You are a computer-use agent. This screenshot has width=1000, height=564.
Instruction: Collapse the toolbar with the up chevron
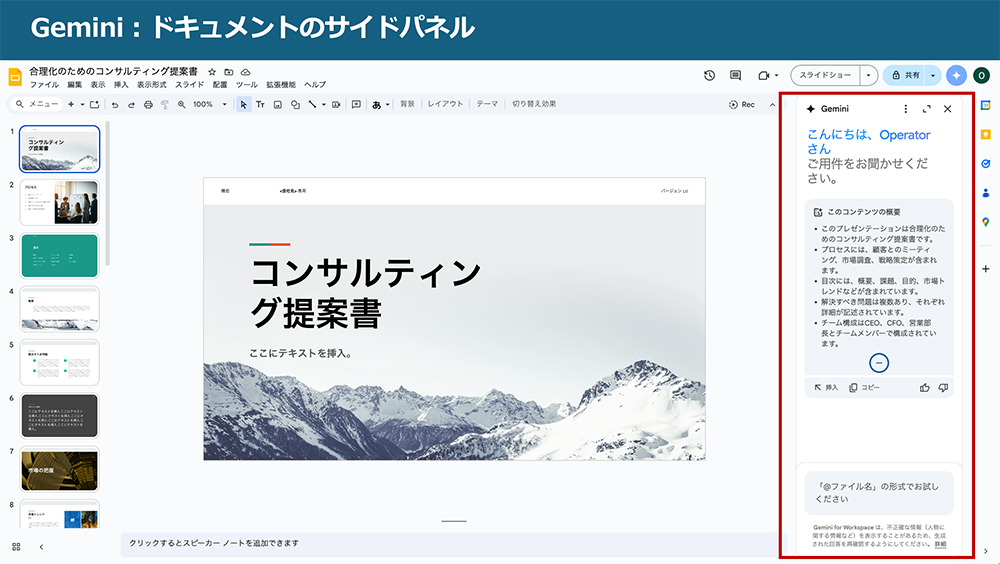coord(772,104)
